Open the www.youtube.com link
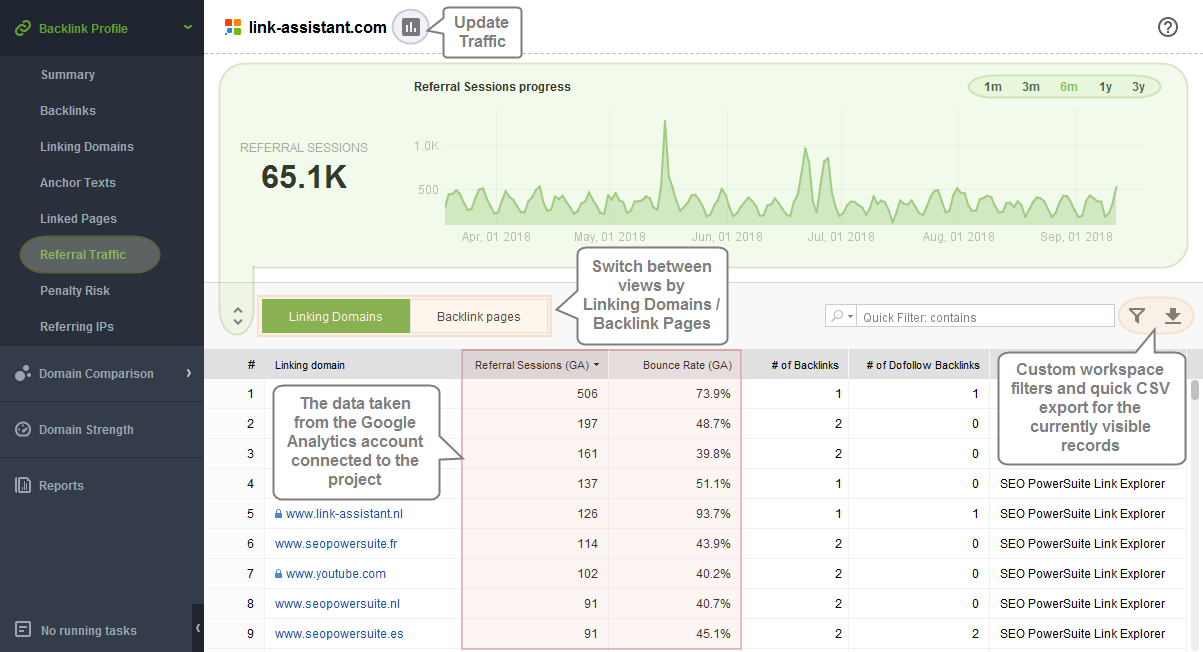 coord(336,574)
